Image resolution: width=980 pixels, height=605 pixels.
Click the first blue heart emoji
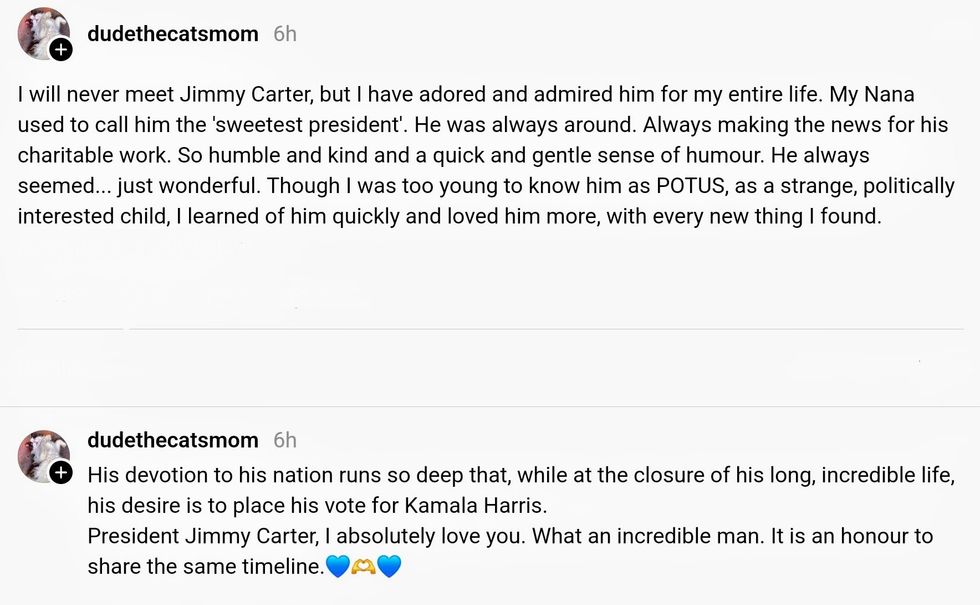[x=338, y=567]
